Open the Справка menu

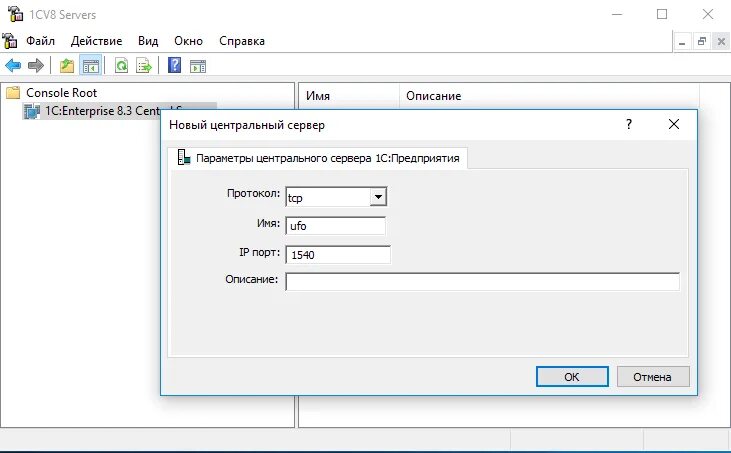pyautogui.click(x=242, y=41)
